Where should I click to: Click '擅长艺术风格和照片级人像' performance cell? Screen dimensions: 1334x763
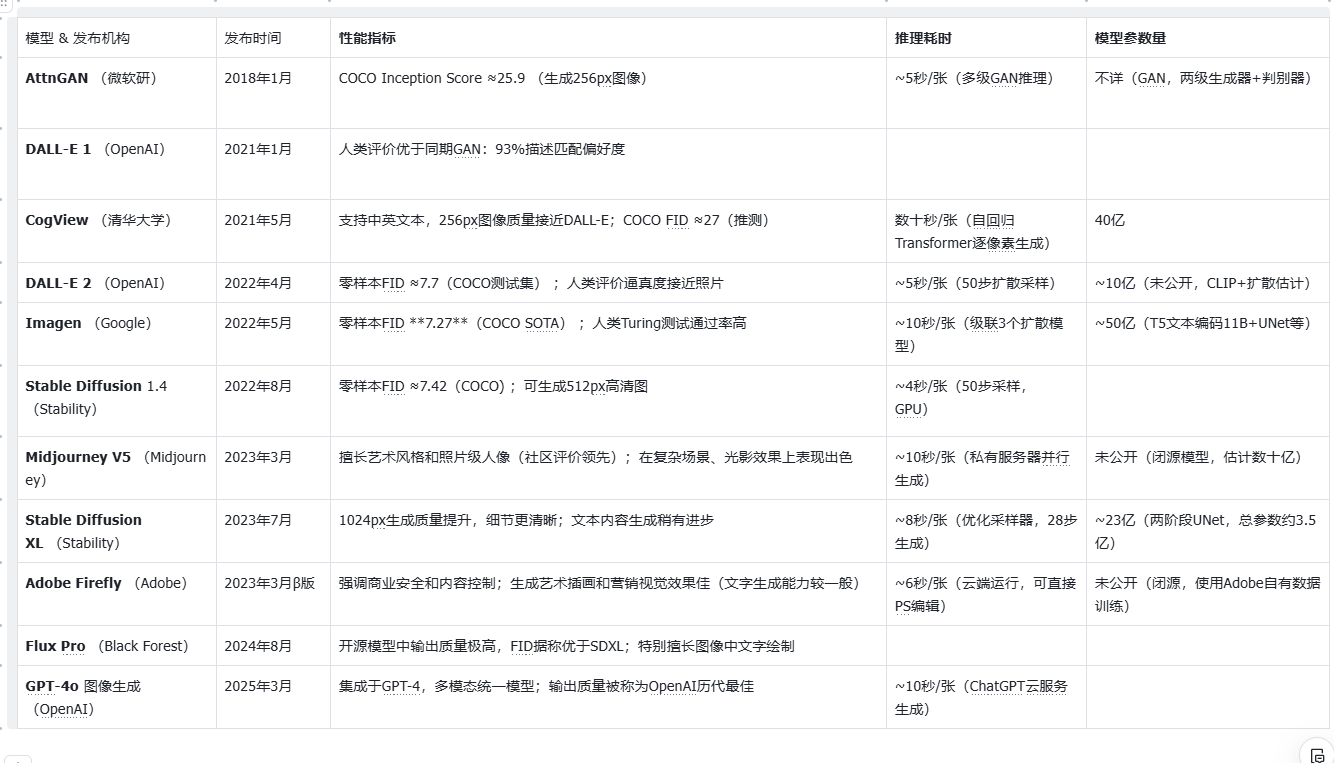coord(608,468)
